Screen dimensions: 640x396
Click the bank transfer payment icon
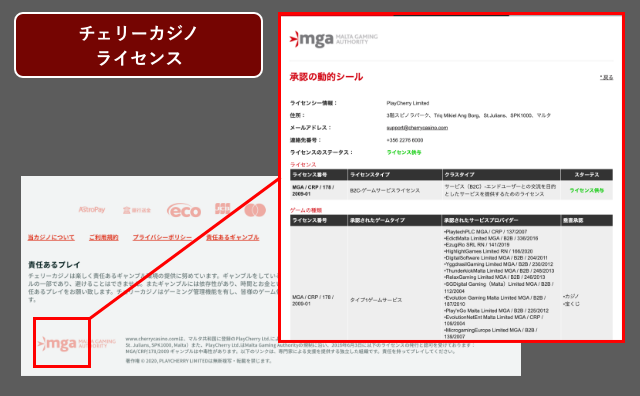click(x=137, y=210)
